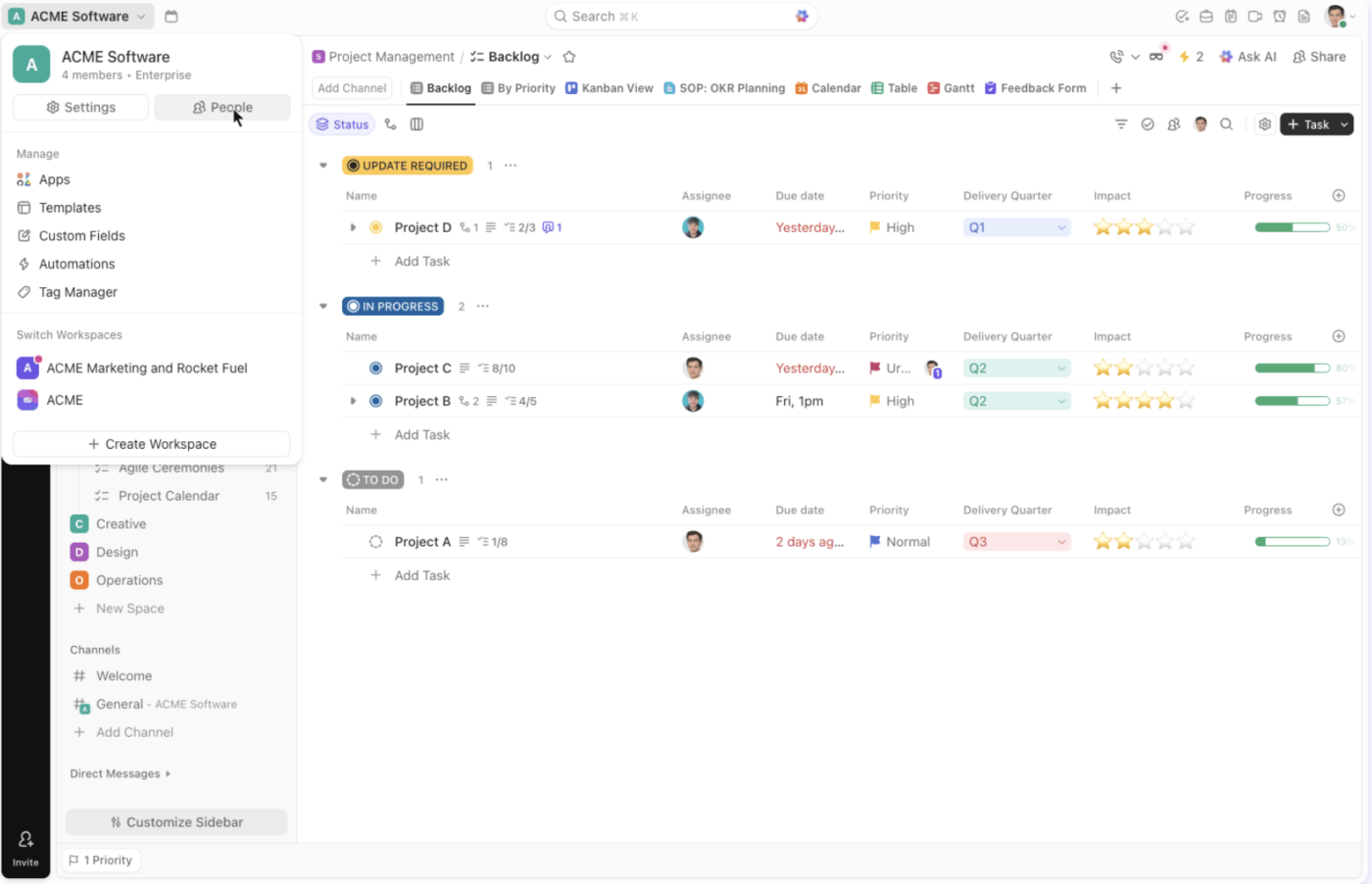1372x884 pixels.
Task: Switch to the Gantt tab
Action: coord(951,88)
